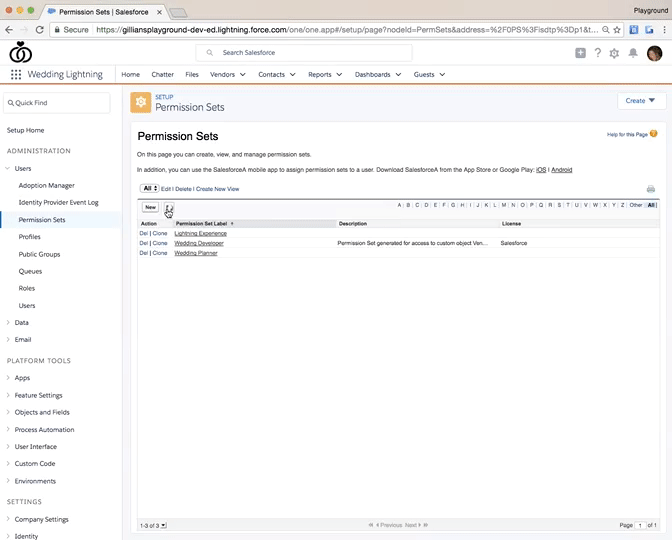Clone the Wedding Planner permission set

160,253
